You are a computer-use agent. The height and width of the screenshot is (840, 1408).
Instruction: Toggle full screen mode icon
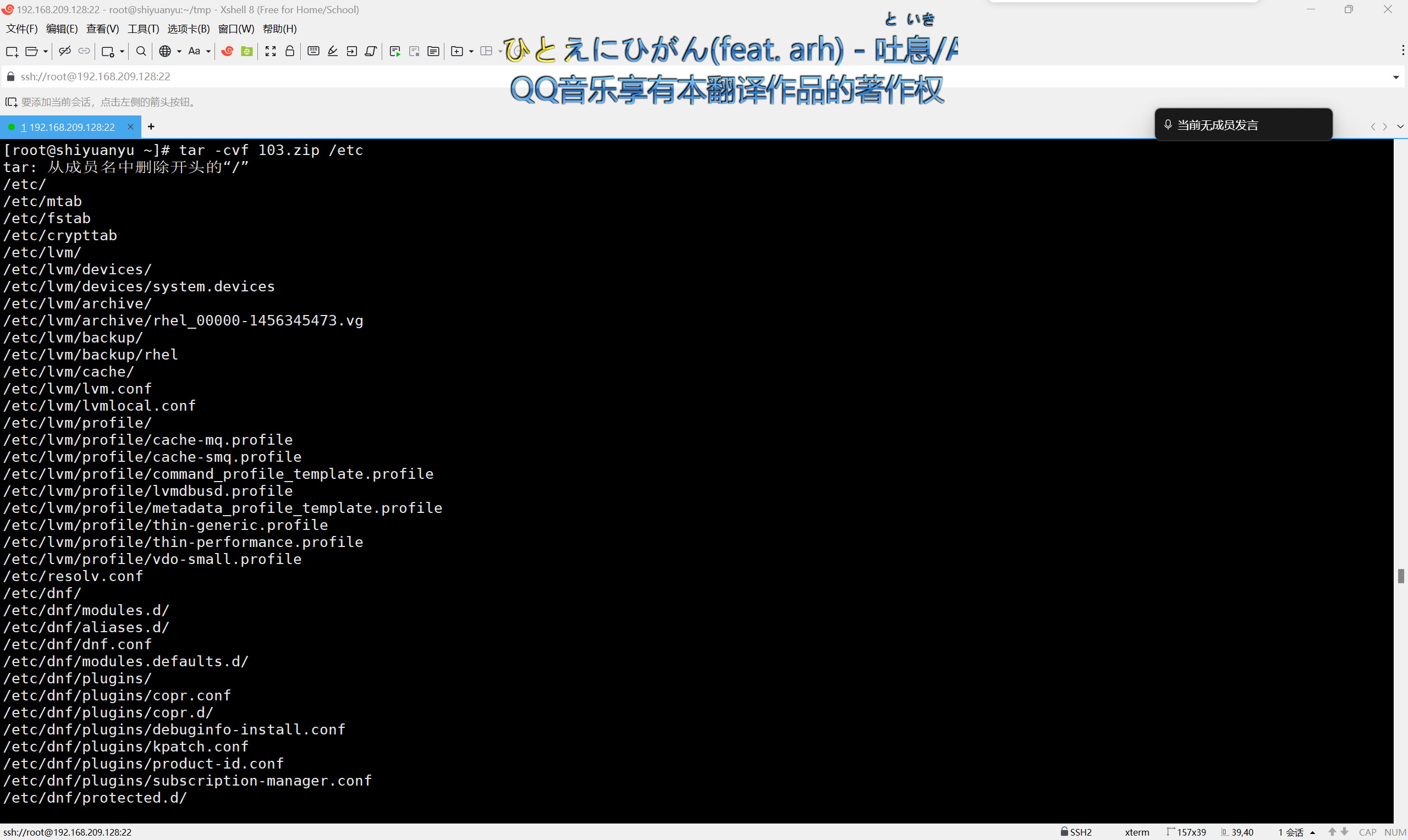(x=271, y=52)
